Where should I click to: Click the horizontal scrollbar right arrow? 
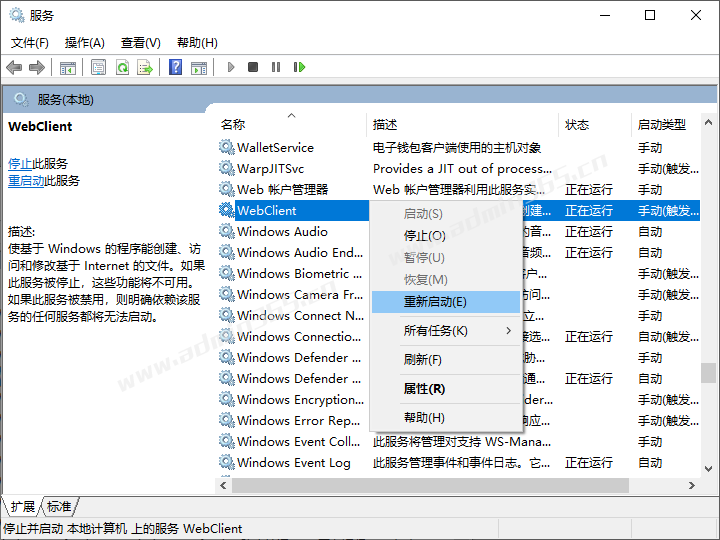(x=692, y=485)
